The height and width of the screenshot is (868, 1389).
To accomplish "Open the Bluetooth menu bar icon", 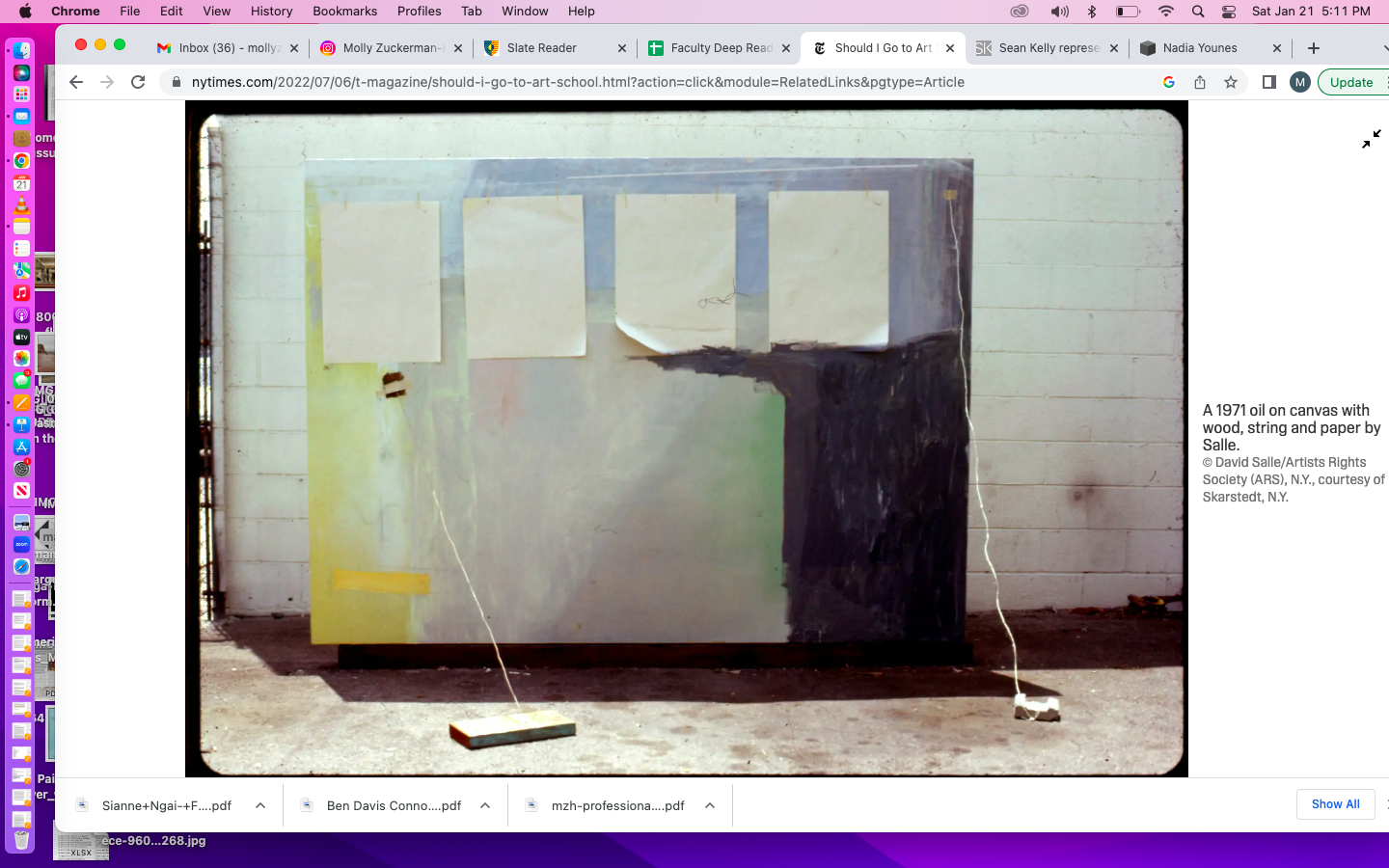I will 1092,12.
